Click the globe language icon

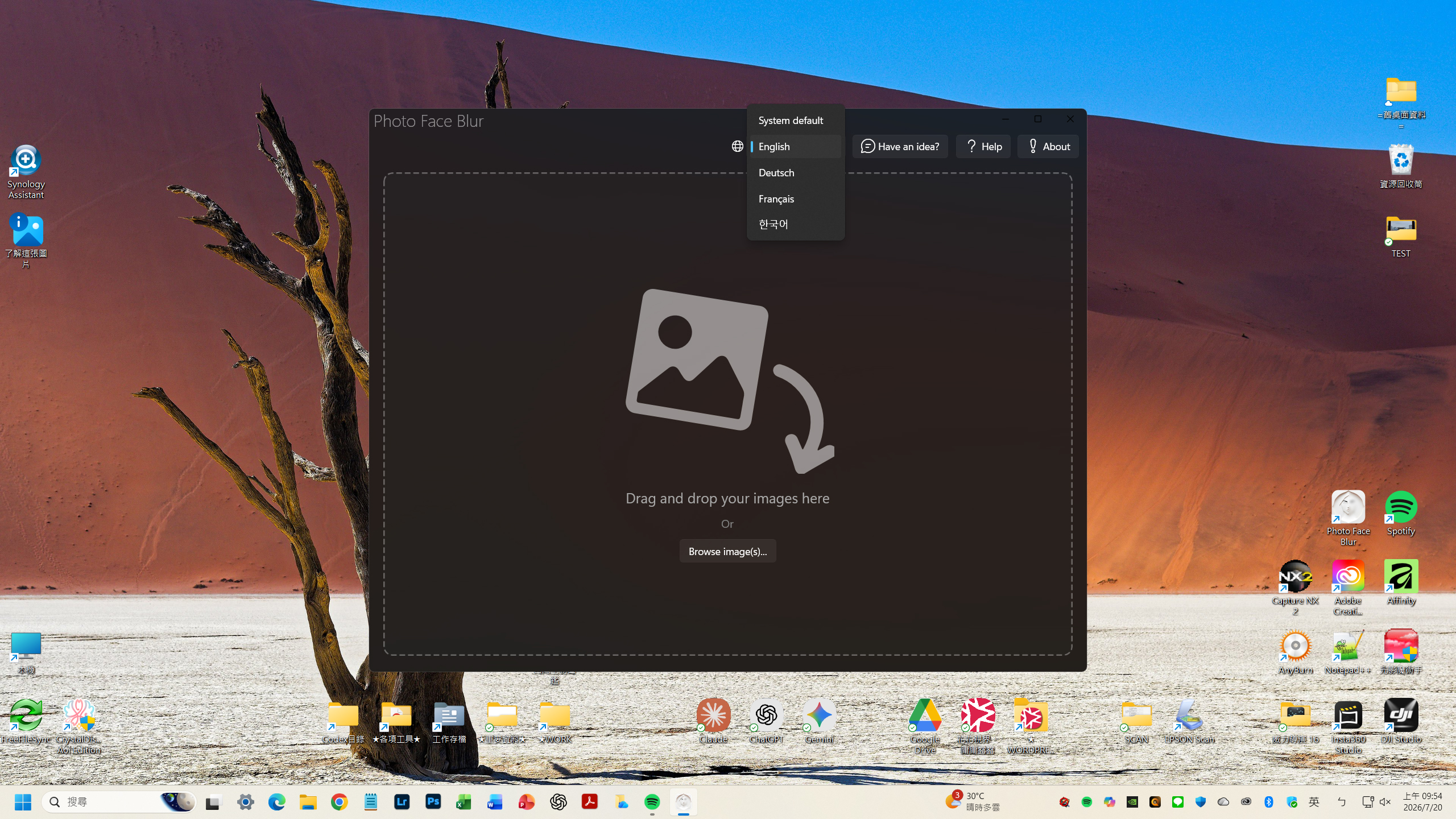point(737,146)
